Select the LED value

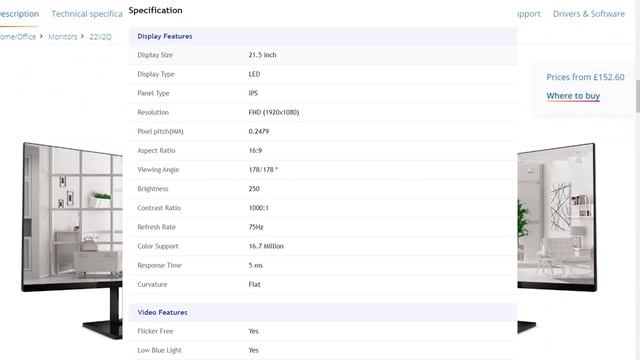coord(254,74)
